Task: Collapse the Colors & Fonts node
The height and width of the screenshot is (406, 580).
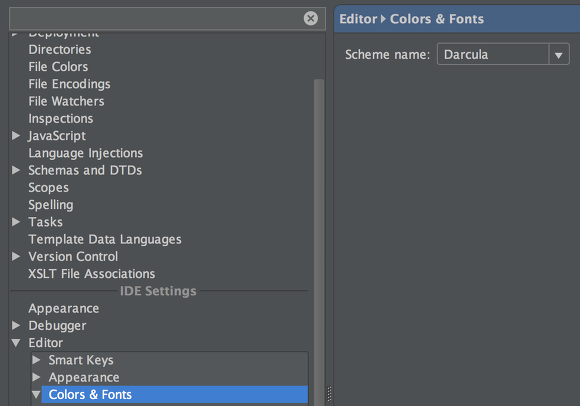Action: pos(36,395)
